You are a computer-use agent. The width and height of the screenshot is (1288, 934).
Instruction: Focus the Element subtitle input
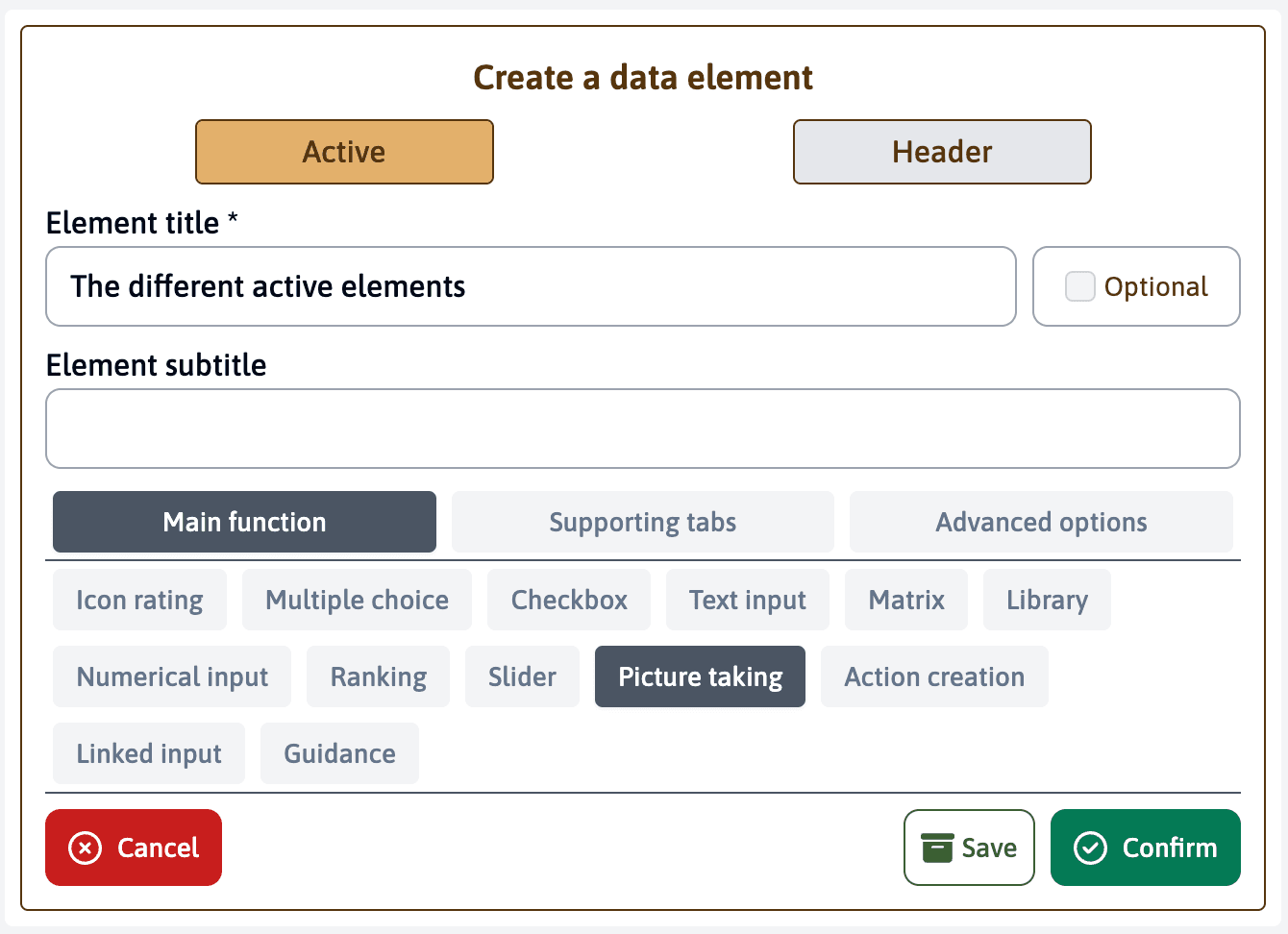pyautogui.click(x=642, y=429)
